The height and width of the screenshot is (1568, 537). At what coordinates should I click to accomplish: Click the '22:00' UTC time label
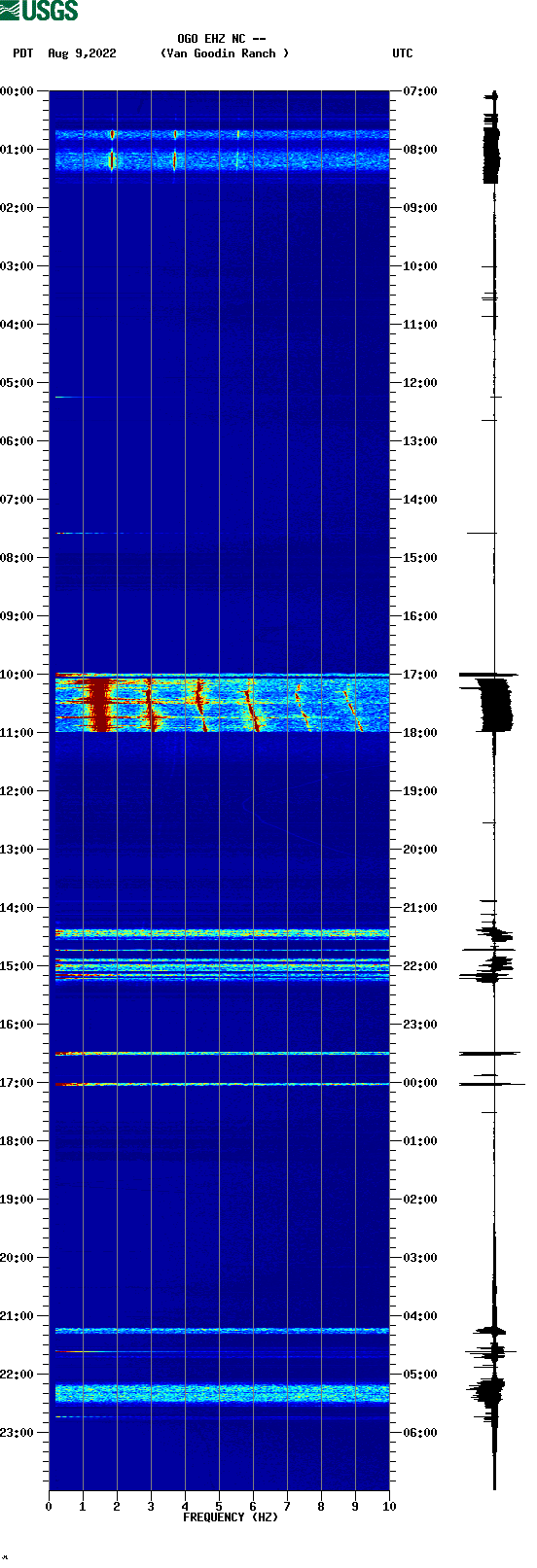point(420,966)
